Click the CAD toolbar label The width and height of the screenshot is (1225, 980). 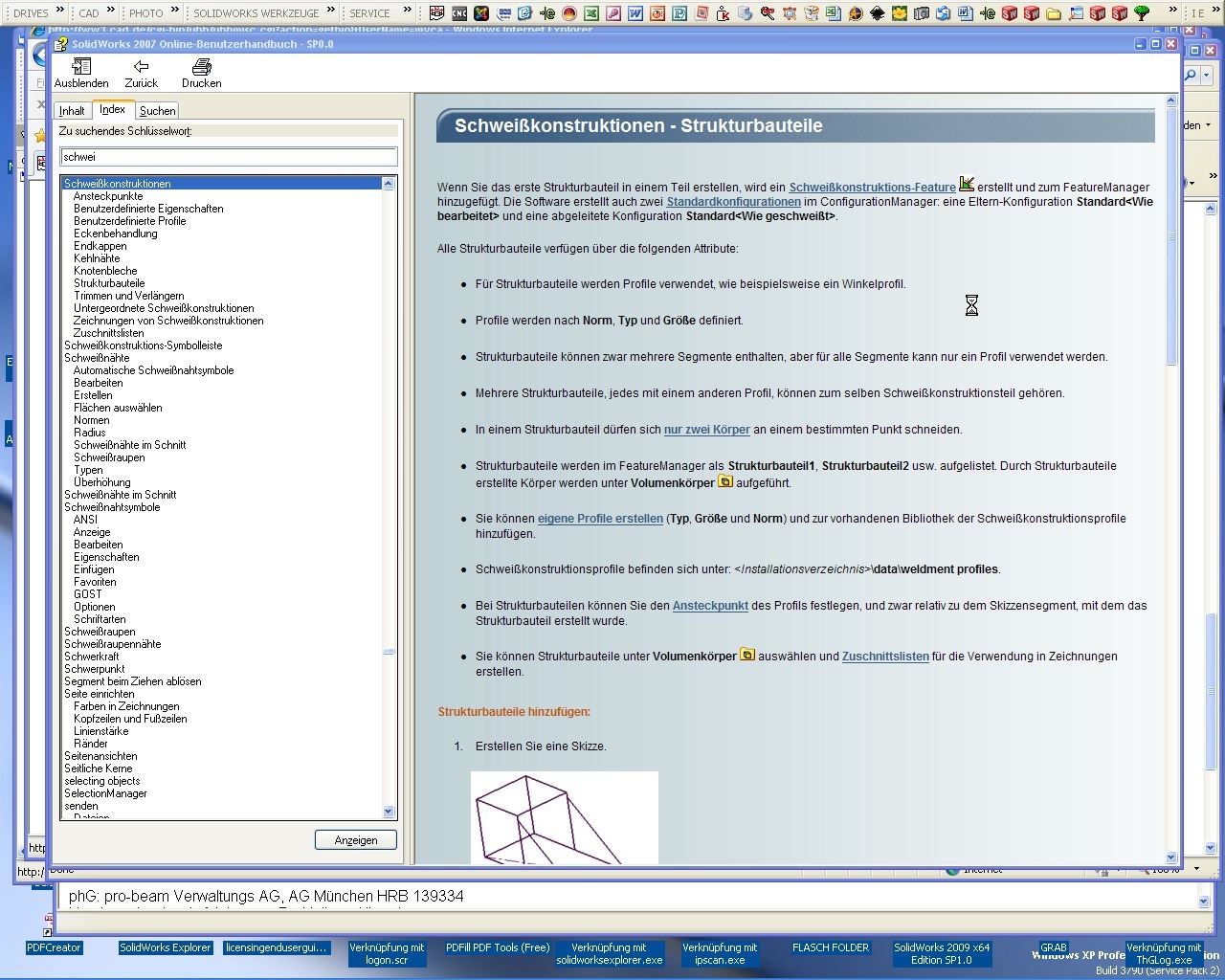pyautogui.click(x=89, y=13)
